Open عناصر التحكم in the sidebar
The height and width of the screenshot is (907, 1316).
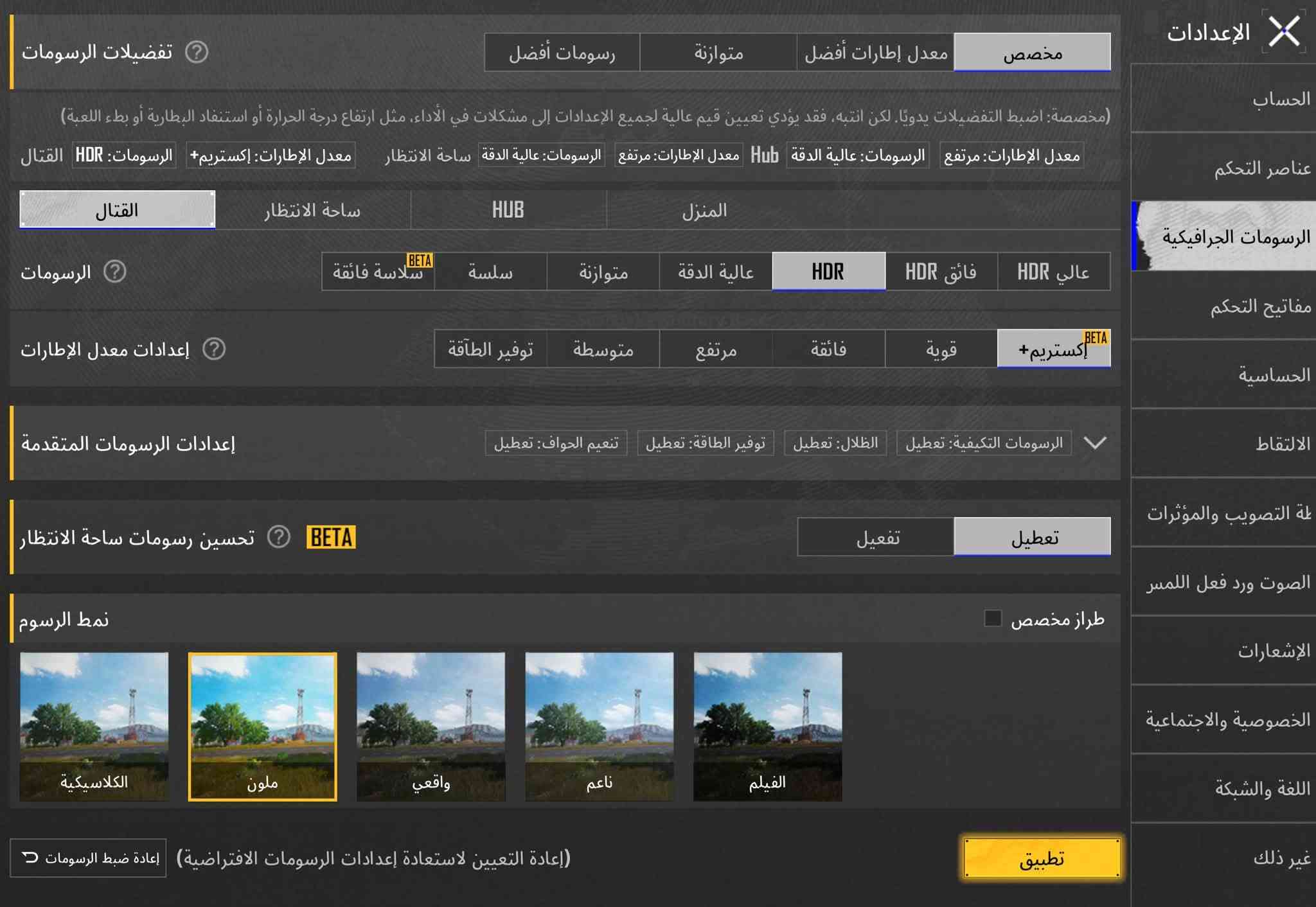point(1223,168)
